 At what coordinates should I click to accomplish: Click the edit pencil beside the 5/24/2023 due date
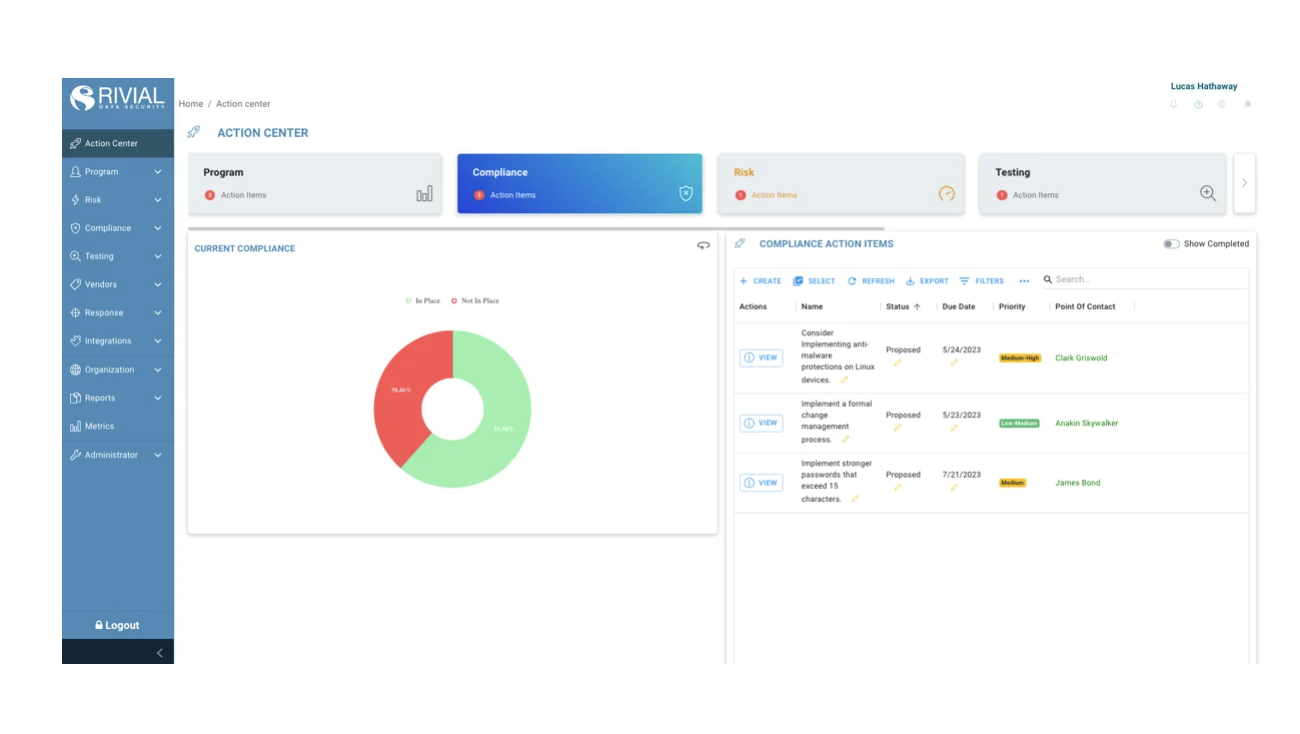pos(953,363)
